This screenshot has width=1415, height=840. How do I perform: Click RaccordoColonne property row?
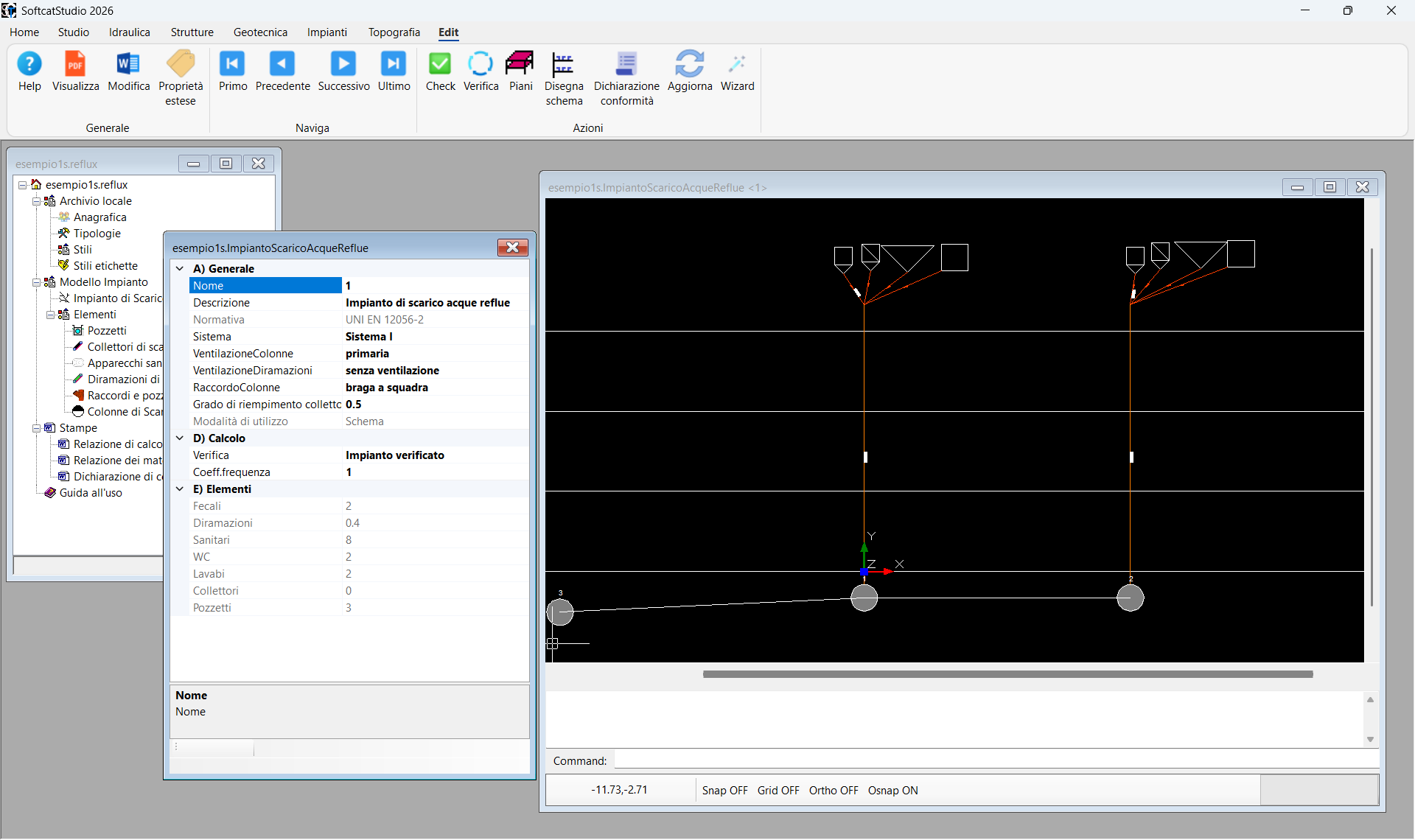tap(359, 388)
